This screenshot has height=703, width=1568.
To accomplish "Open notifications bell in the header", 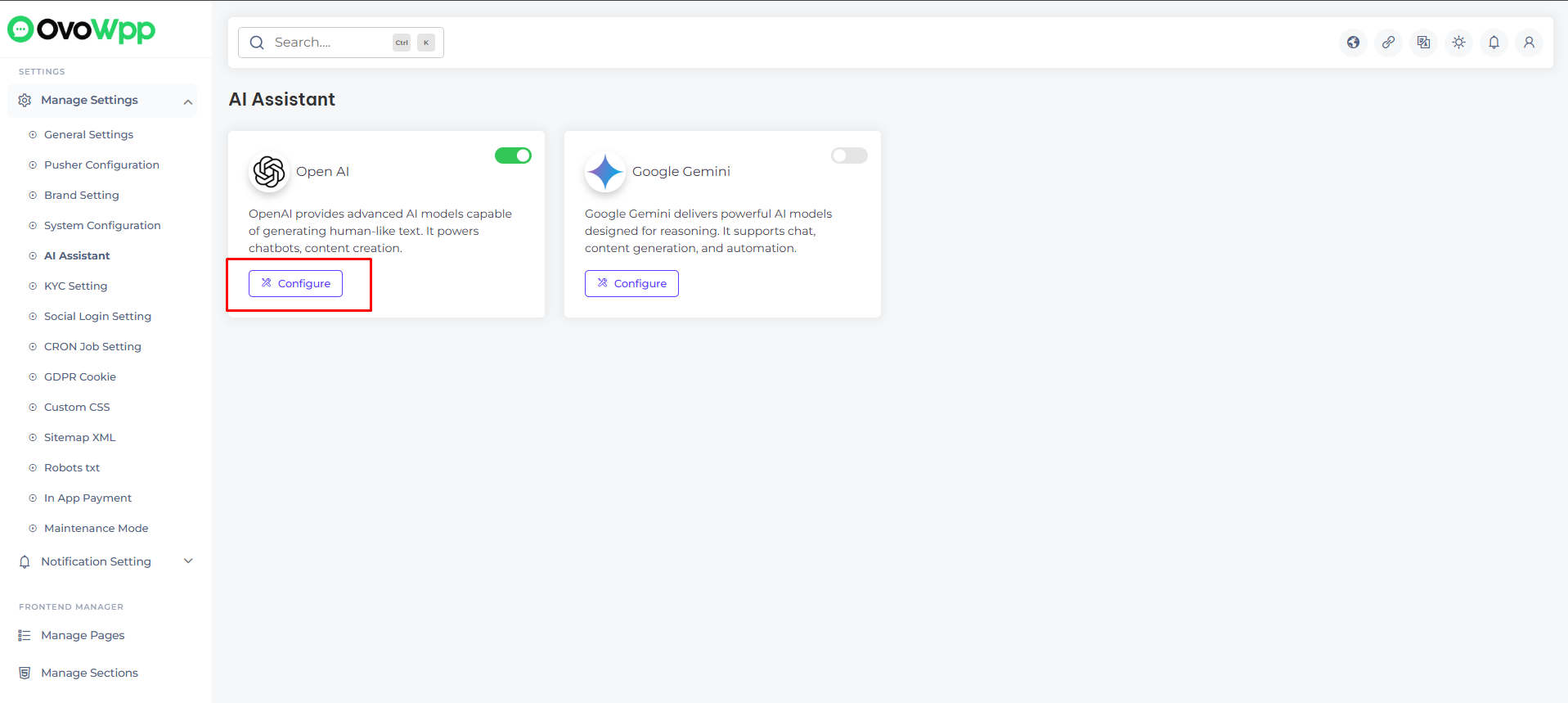I will click(1494, 43).
